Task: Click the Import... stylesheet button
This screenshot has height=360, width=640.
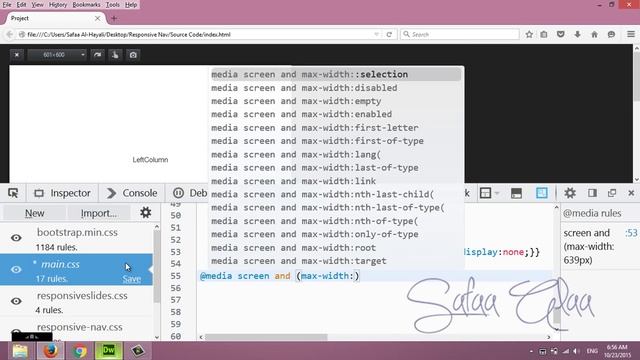Action: pyautogui.click(x=99, y=213)
